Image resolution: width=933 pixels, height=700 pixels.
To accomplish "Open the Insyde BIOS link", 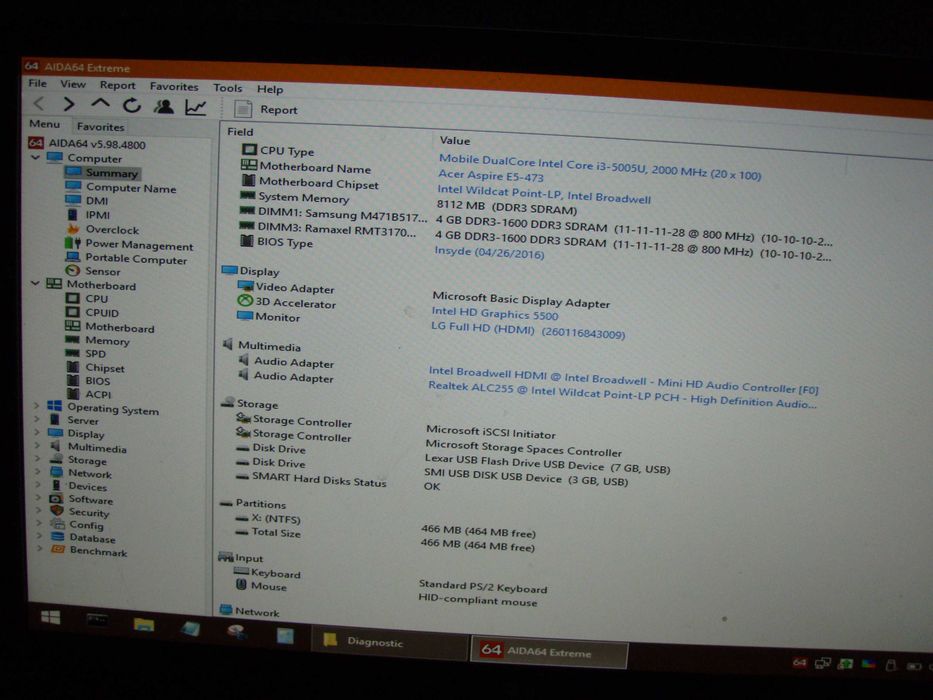I will 489,252.
